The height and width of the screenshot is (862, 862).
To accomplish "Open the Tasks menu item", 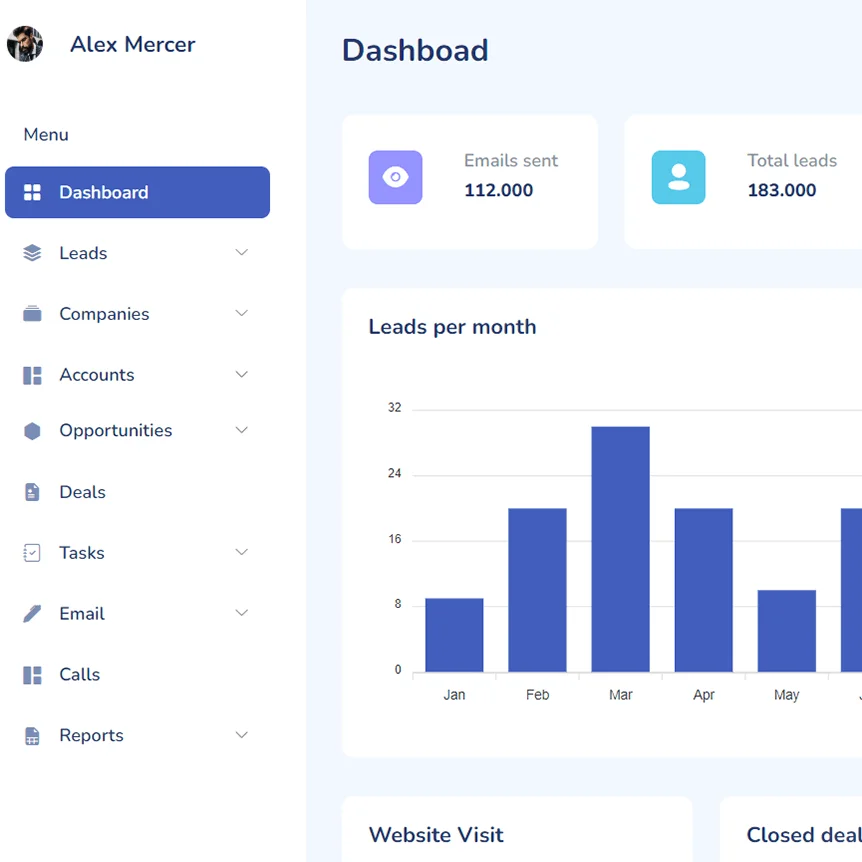I will point(82,552).
